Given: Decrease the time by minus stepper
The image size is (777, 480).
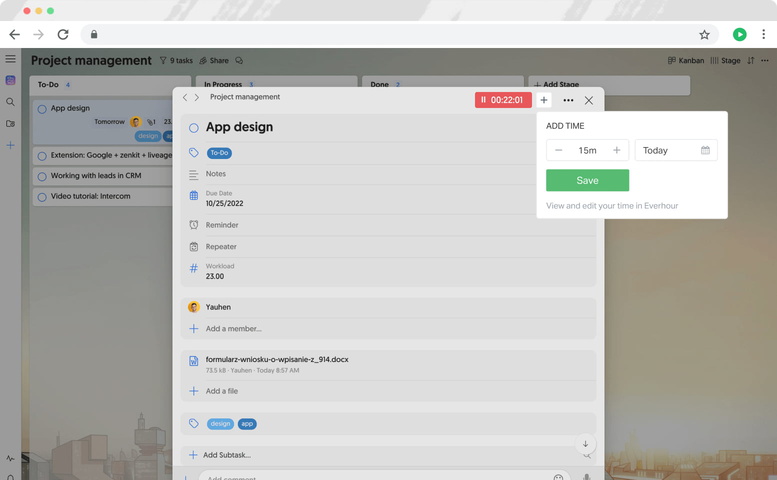Looking at the screenshot, I should (x=558, y=150).
